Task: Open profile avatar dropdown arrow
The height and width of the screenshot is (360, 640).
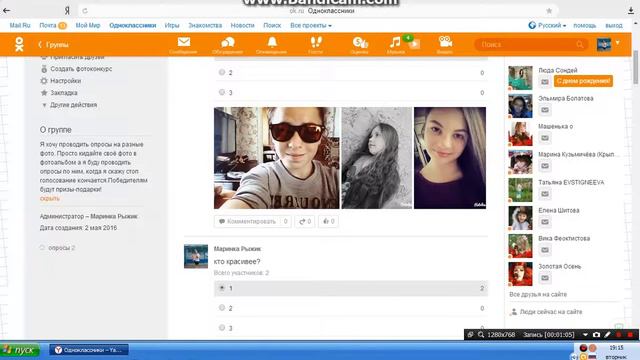Action: [x=618, y=42]
